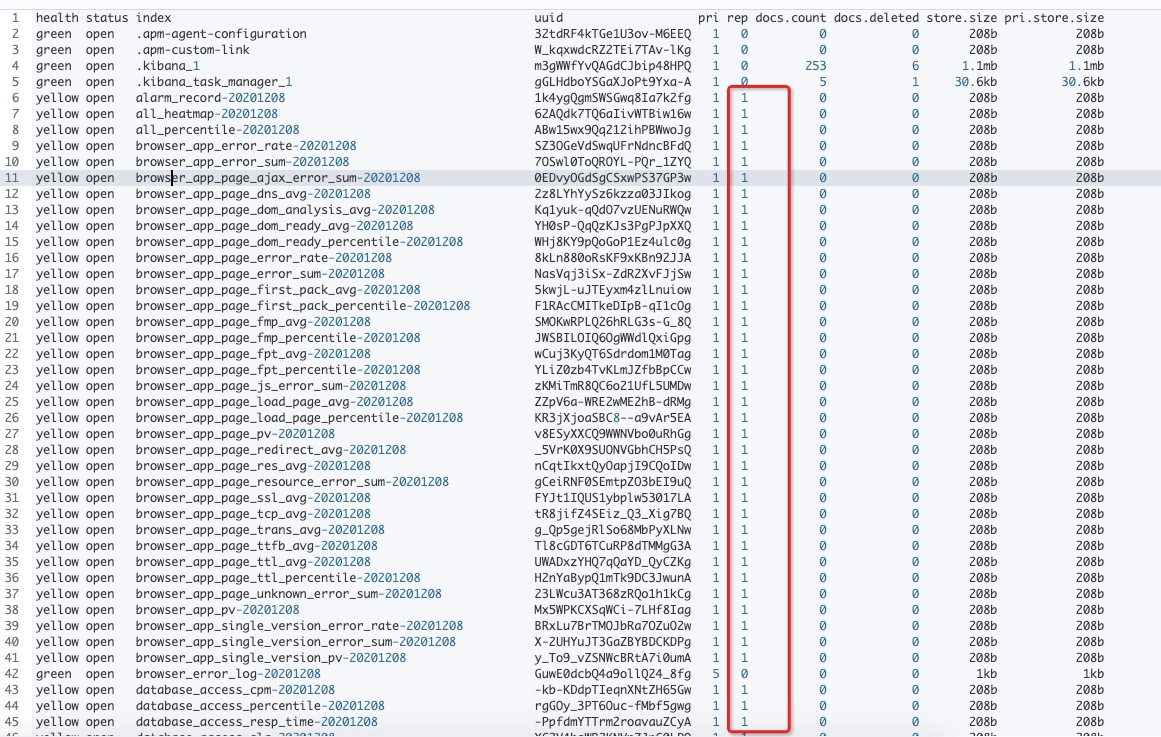Click 'browser_app_single_version_error_sum-20201208' text

295,642
